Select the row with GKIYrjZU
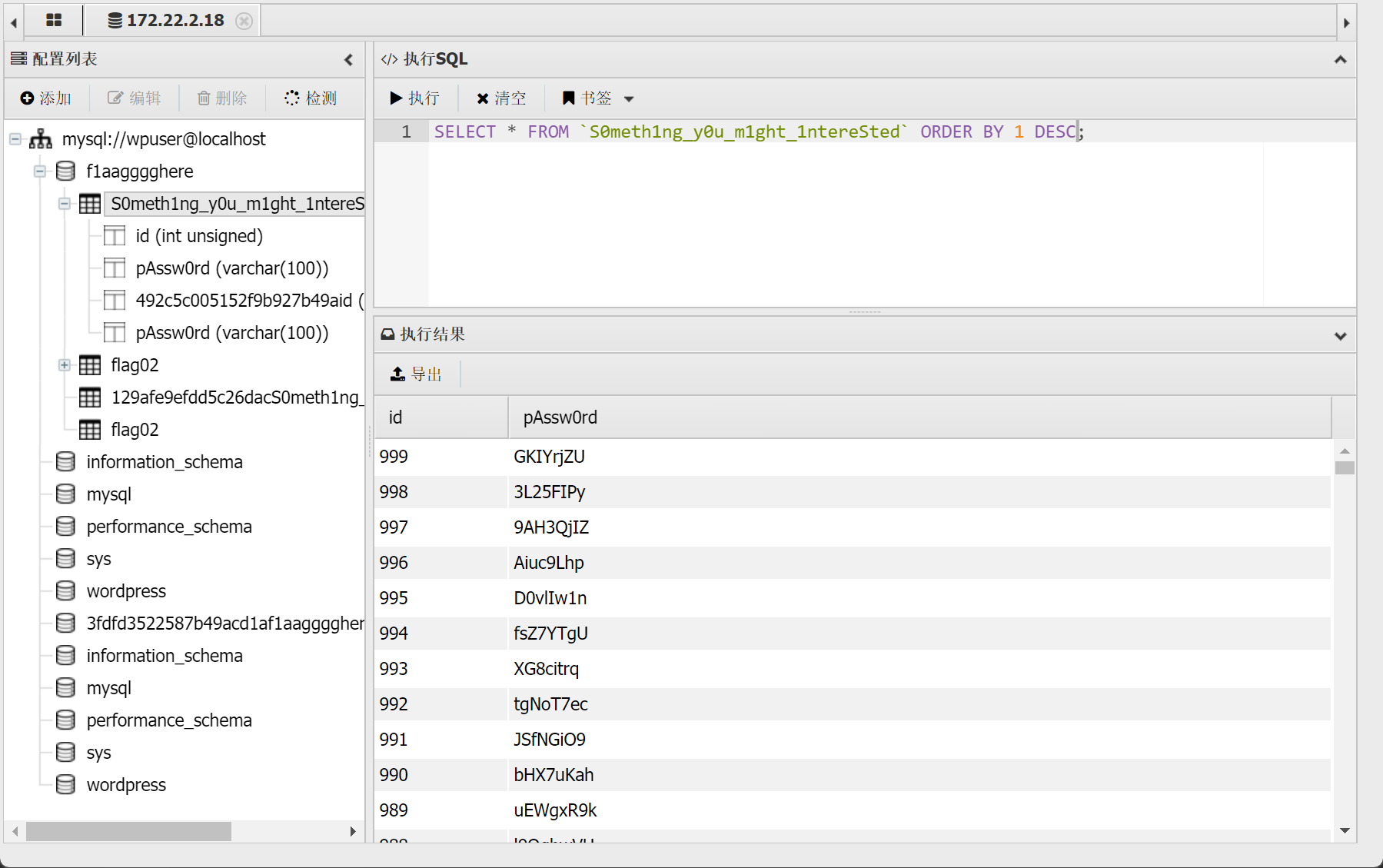Screen dimensions: 1383x868 853,457
